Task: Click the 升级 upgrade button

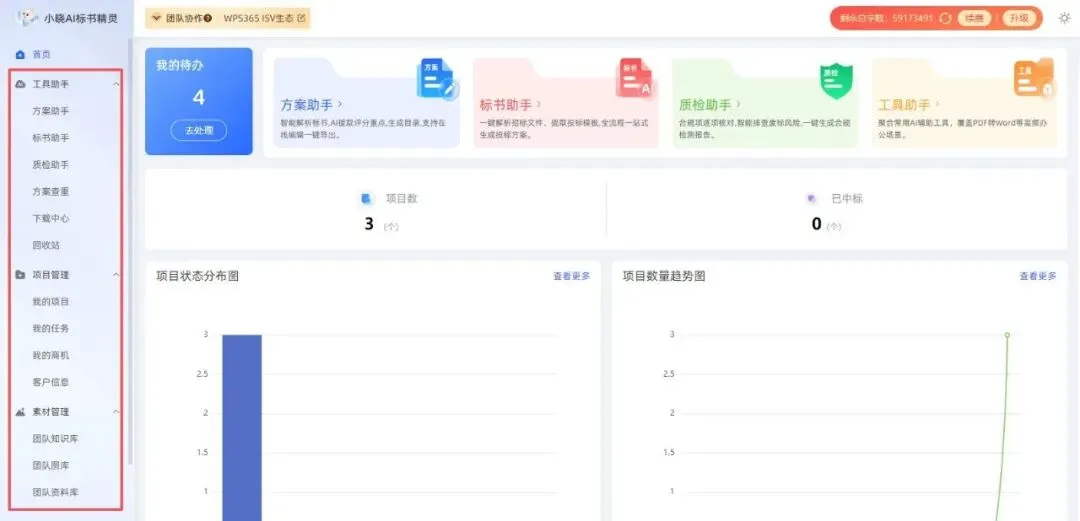Action: [x=1019, y=18]
